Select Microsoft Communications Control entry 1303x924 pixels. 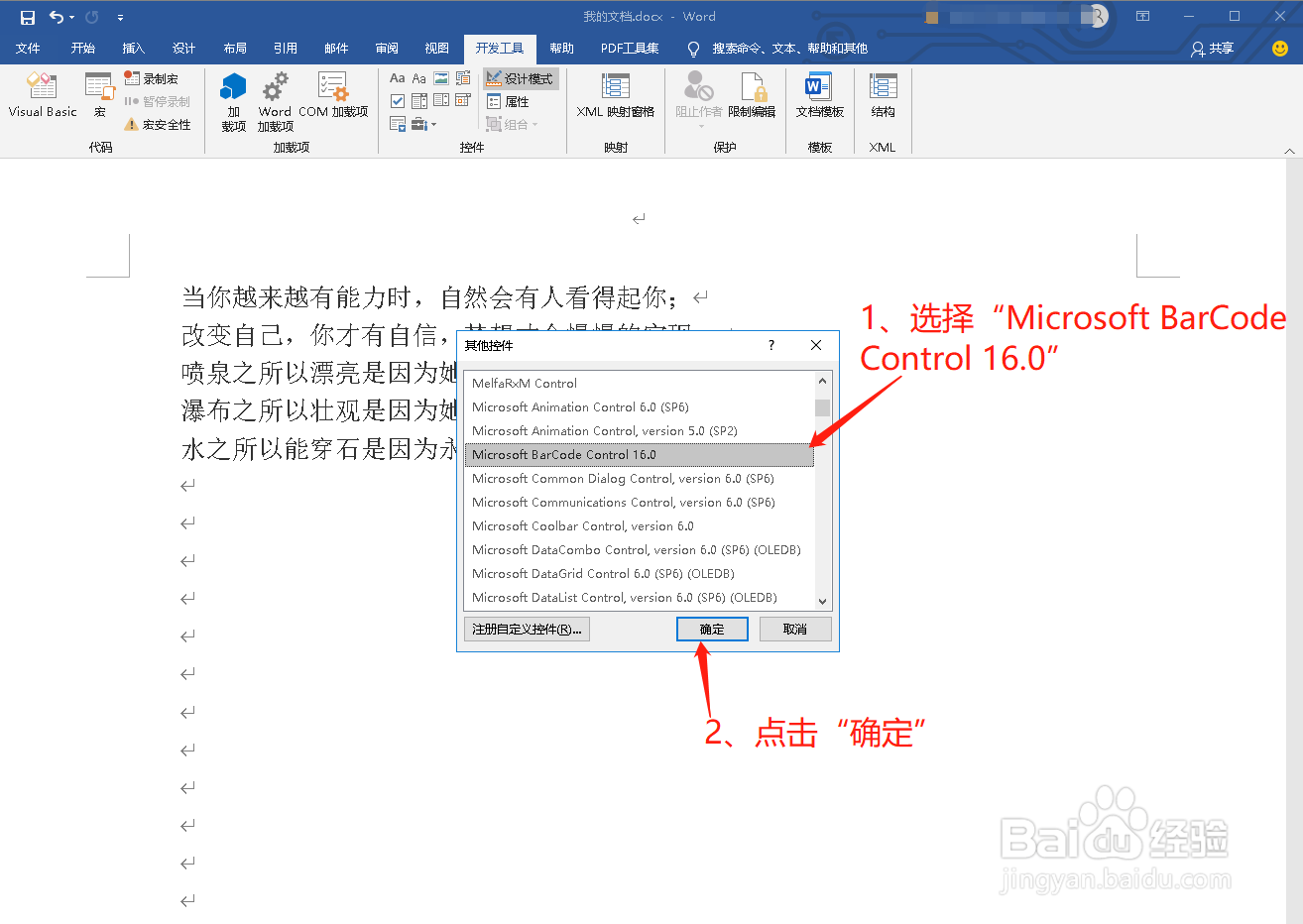pyautogui.click(x=640, y=502)
